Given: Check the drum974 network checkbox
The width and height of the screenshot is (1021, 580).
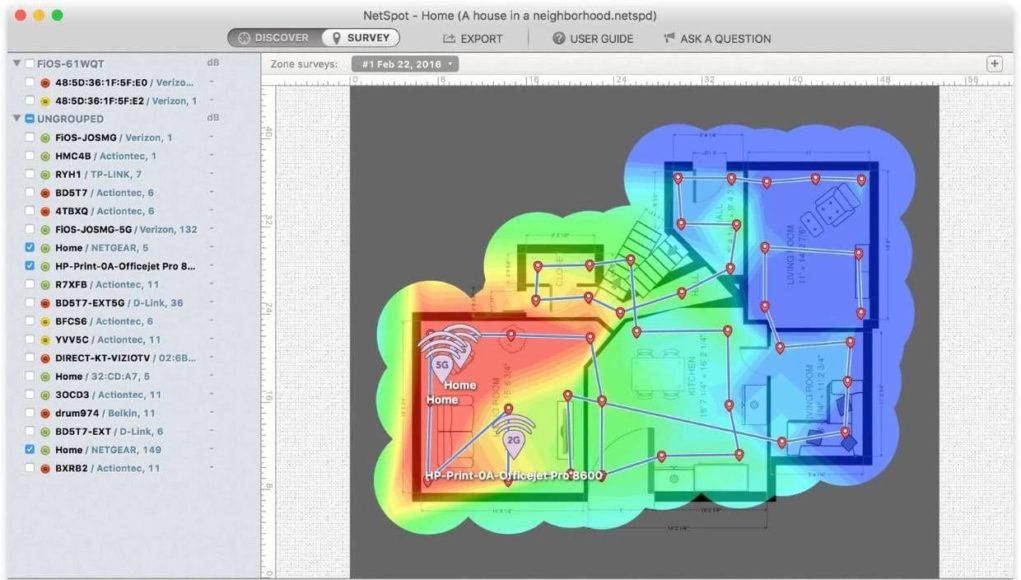Looking at the screenshot, I should [29, 413].
